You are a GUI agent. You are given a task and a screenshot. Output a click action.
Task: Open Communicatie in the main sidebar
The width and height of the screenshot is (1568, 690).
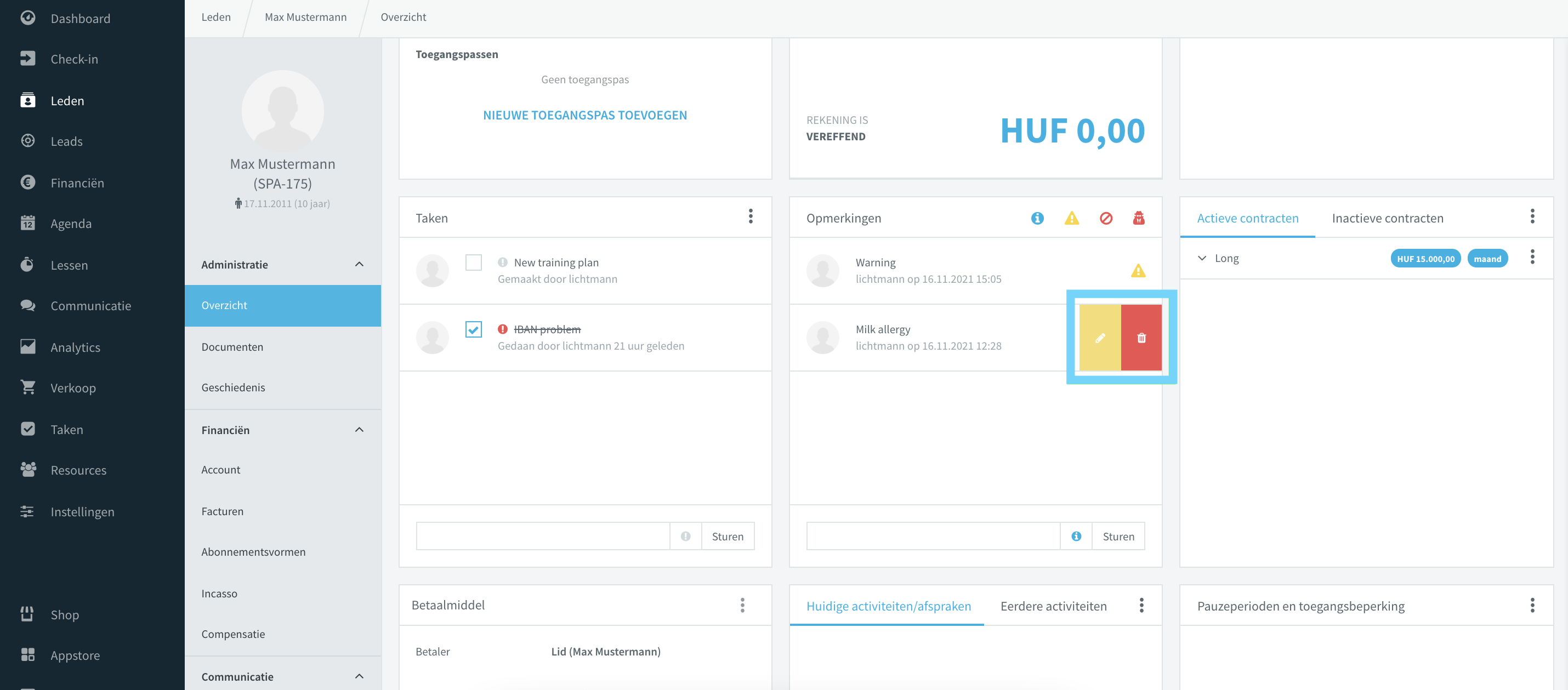(90, 305)
